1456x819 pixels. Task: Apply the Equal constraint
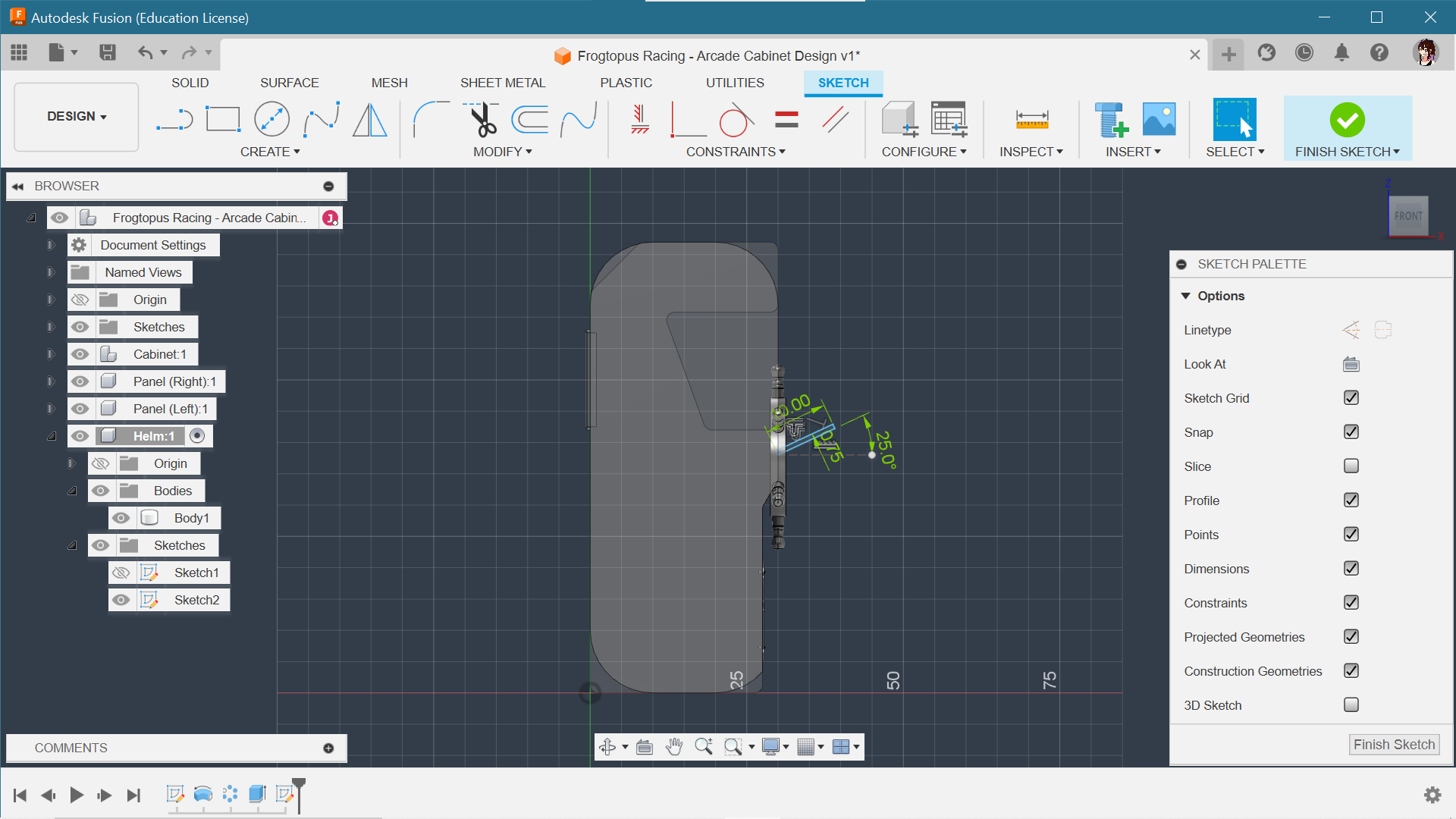(x=786, y=120)
